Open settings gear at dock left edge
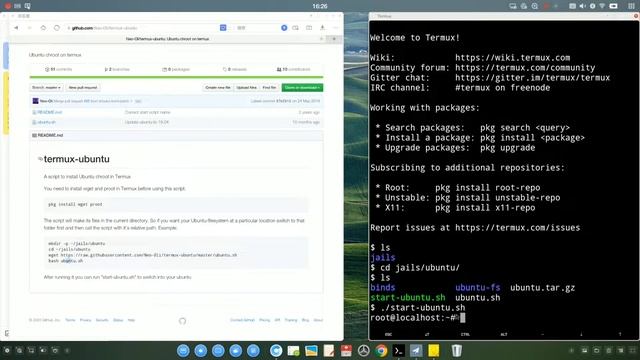The width and height of the screenshot is (640, 360). [7, 351]
